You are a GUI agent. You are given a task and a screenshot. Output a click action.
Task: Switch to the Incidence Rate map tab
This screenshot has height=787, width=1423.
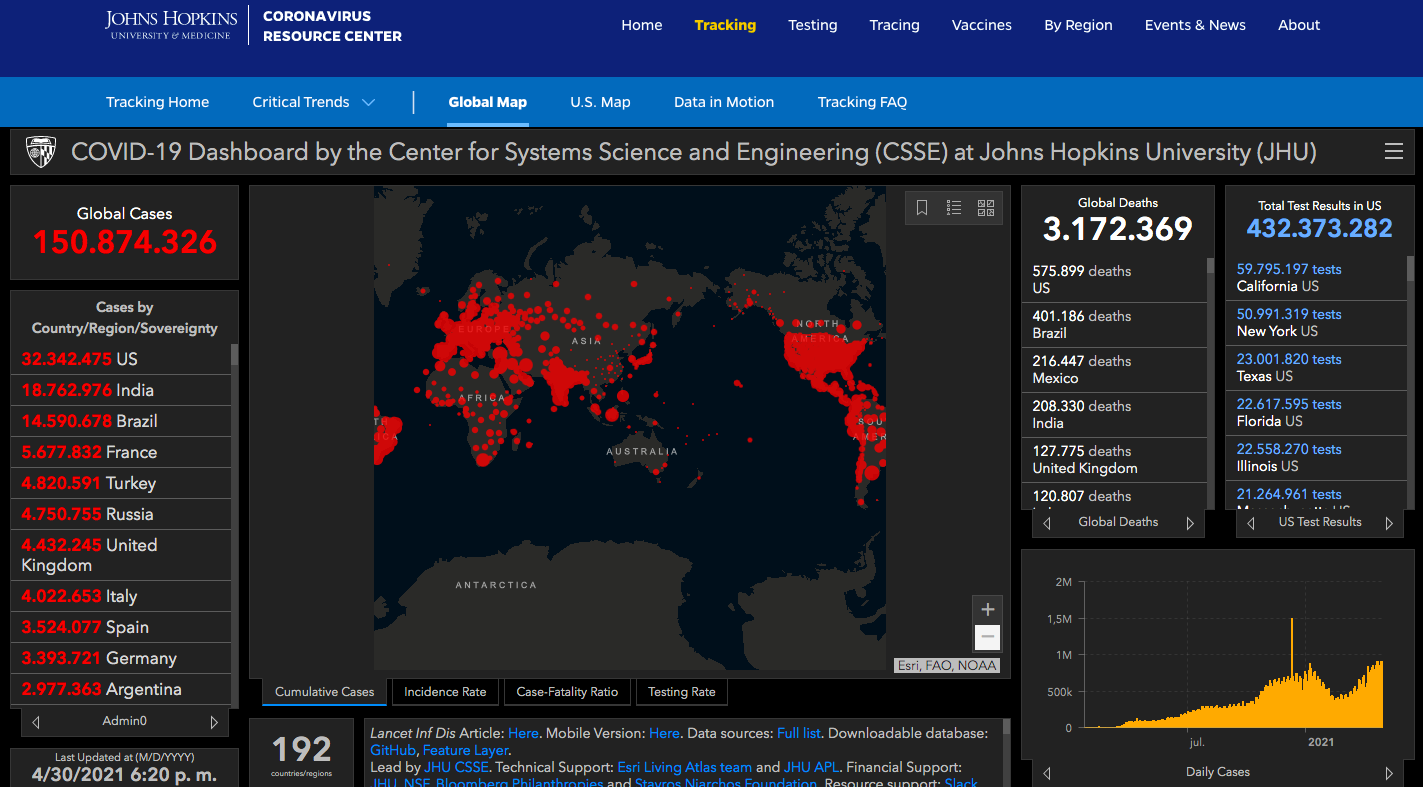click(445, 692)
